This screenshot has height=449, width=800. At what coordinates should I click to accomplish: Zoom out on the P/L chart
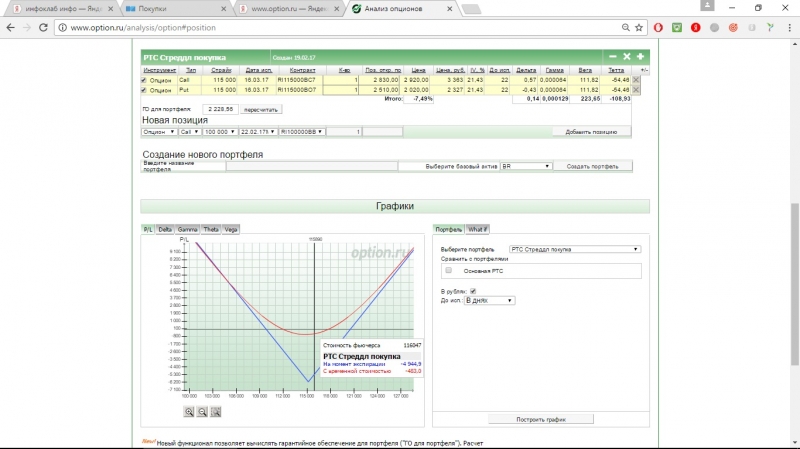[202, 412]
